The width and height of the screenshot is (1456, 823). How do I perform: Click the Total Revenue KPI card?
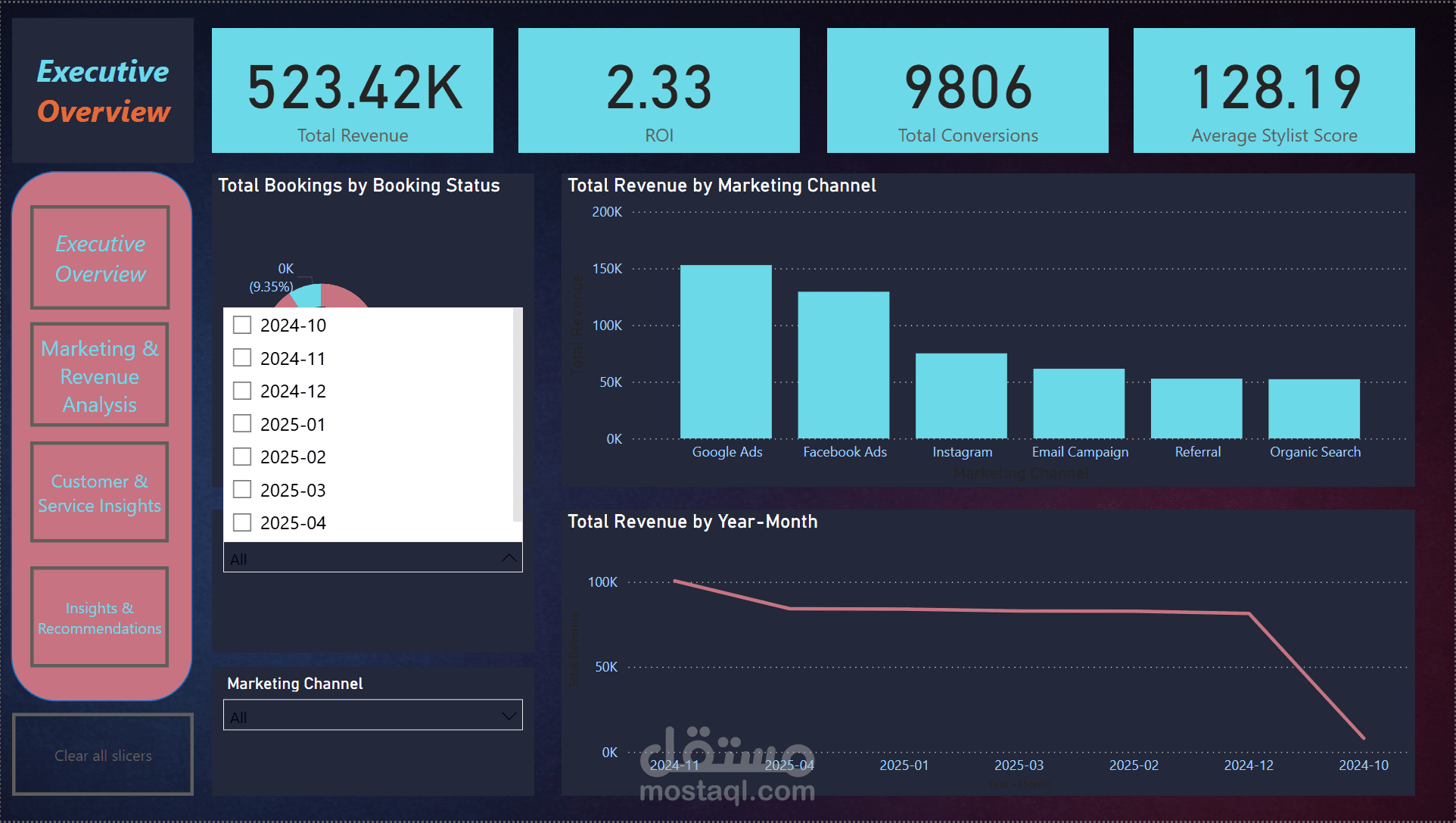tap(353, 91)
